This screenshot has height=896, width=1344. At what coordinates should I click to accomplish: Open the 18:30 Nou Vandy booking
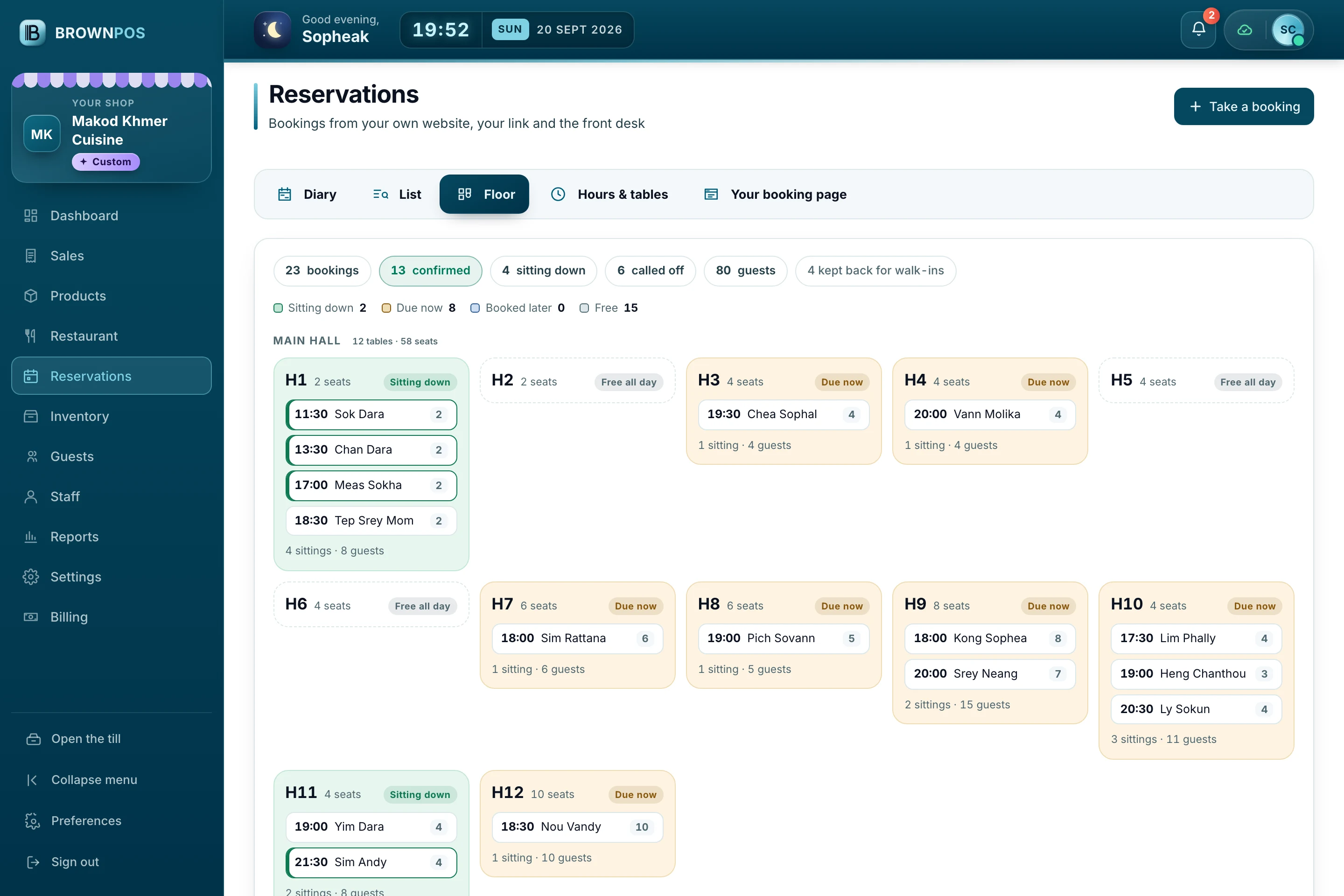(x=577, y=827)
